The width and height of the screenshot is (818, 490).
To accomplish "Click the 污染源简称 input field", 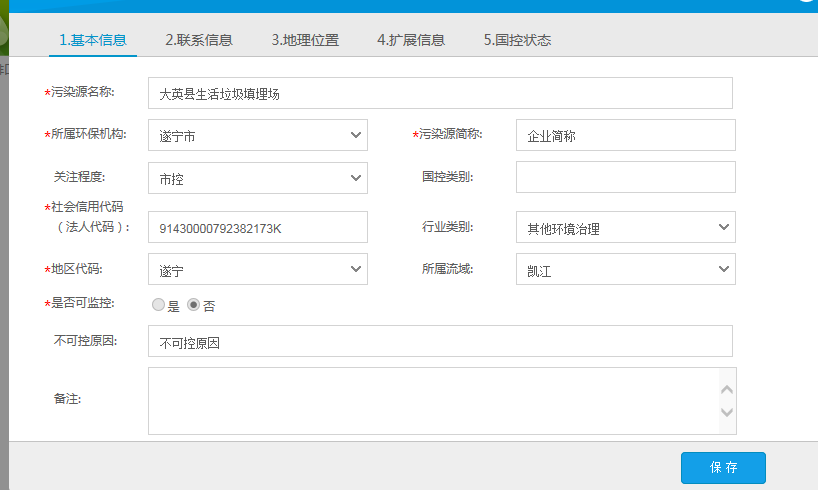I will [x=625, y=135].
